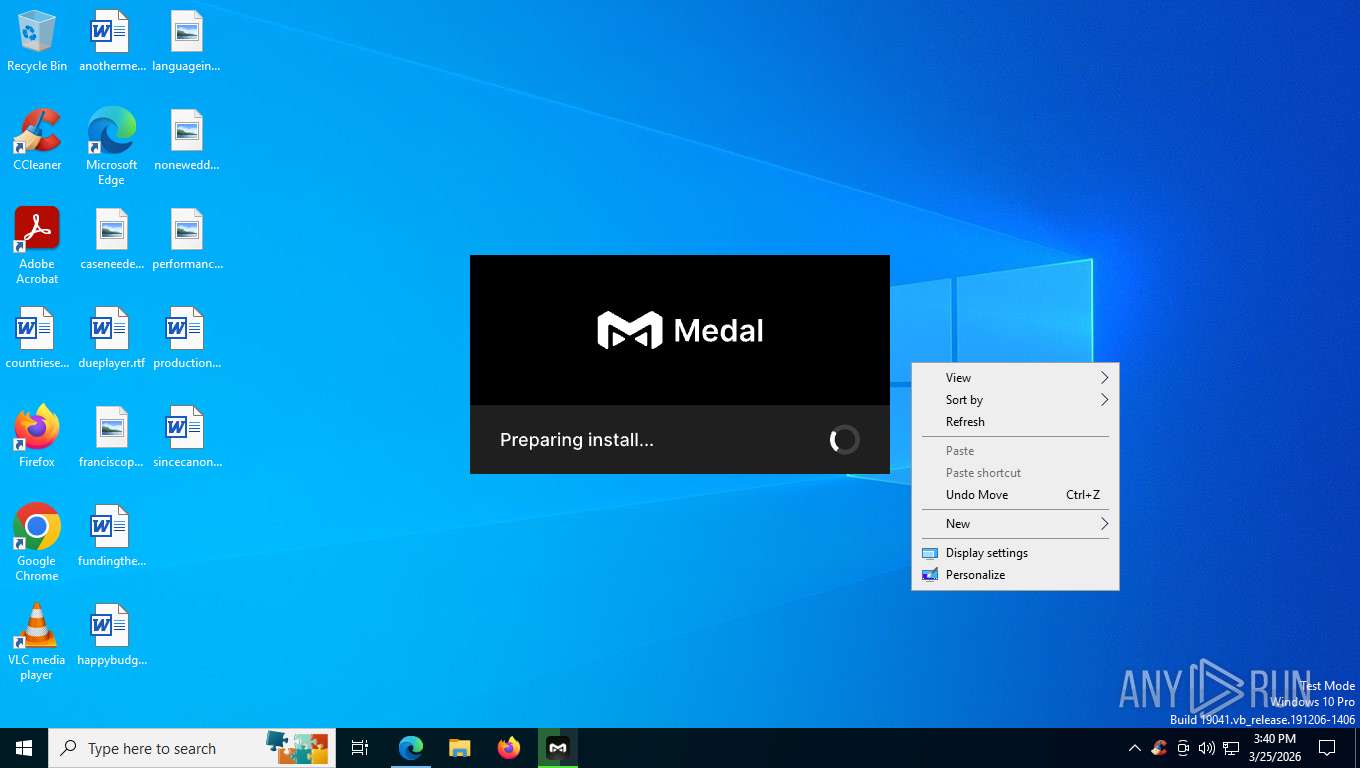Open the volume control in system tray
Image resolution: width=1360 pixels, height=768 pixels.
1206,748
